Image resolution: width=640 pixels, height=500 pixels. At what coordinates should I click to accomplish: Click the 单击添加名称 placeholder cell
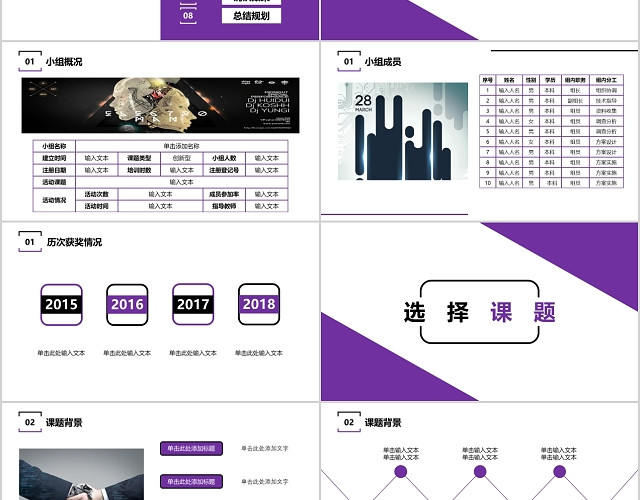click(182, 146)
